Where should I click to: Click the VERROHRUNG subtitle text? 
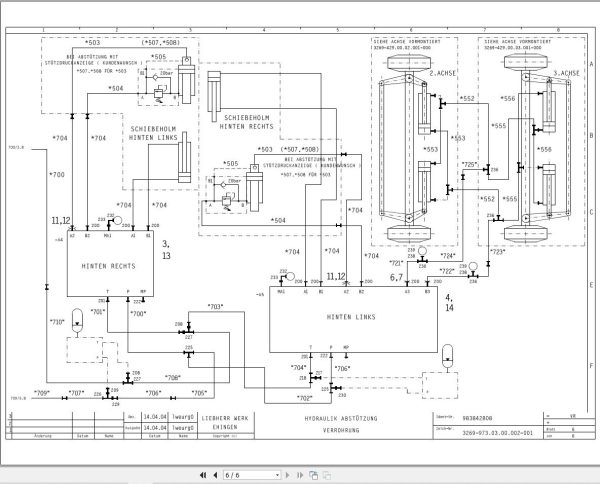[341, 430]
